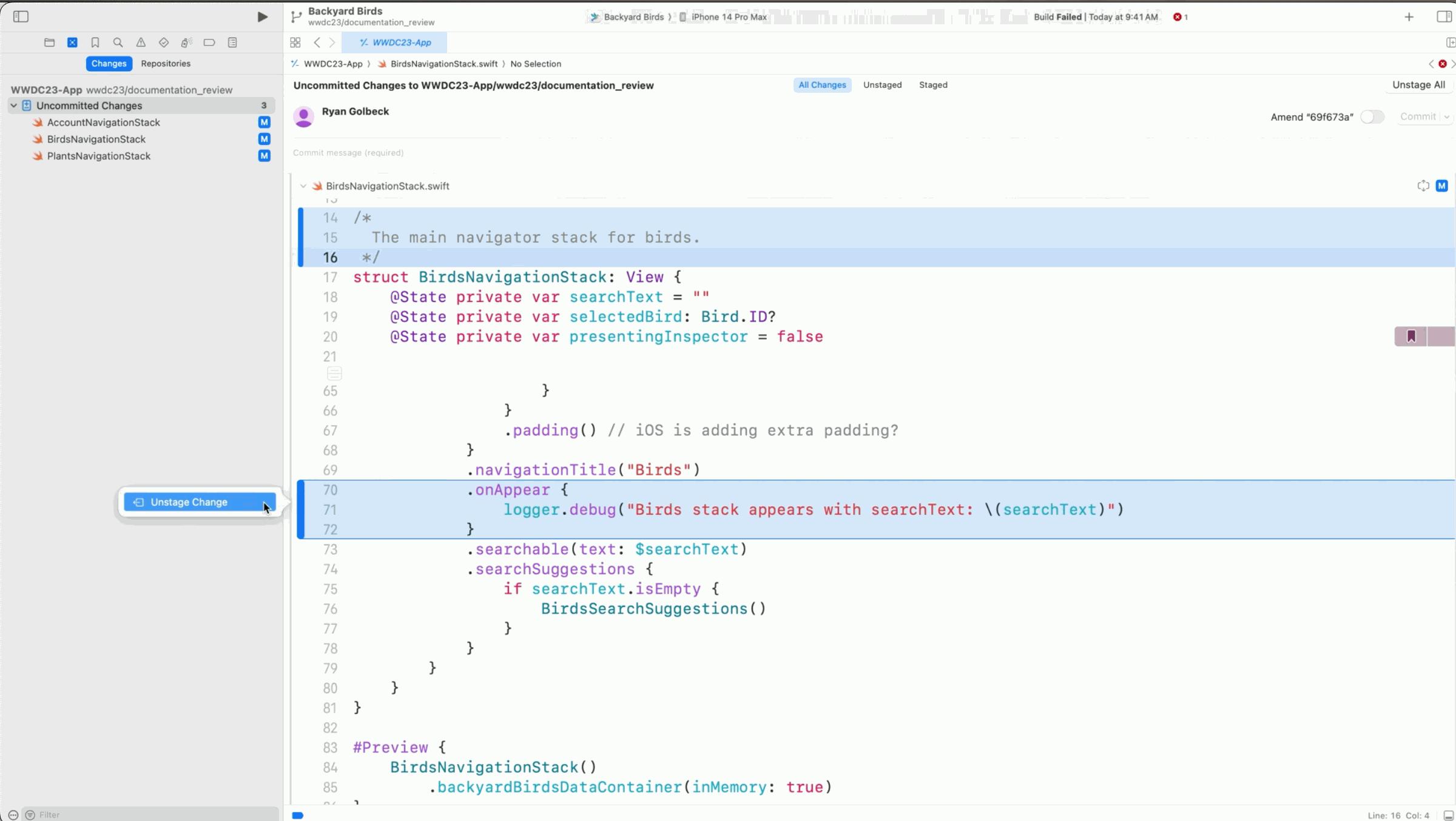Screen dimensions: 1456x821
Task: Select the Unstaged changes filter
Action: tap(882, 85)
